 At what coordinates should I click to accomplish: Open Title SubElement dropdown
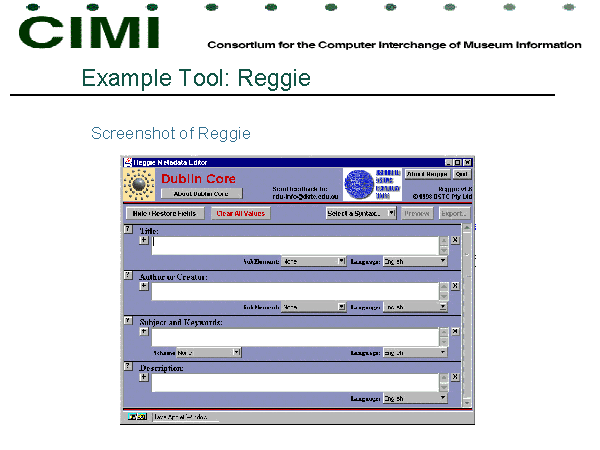click(313, 261)
